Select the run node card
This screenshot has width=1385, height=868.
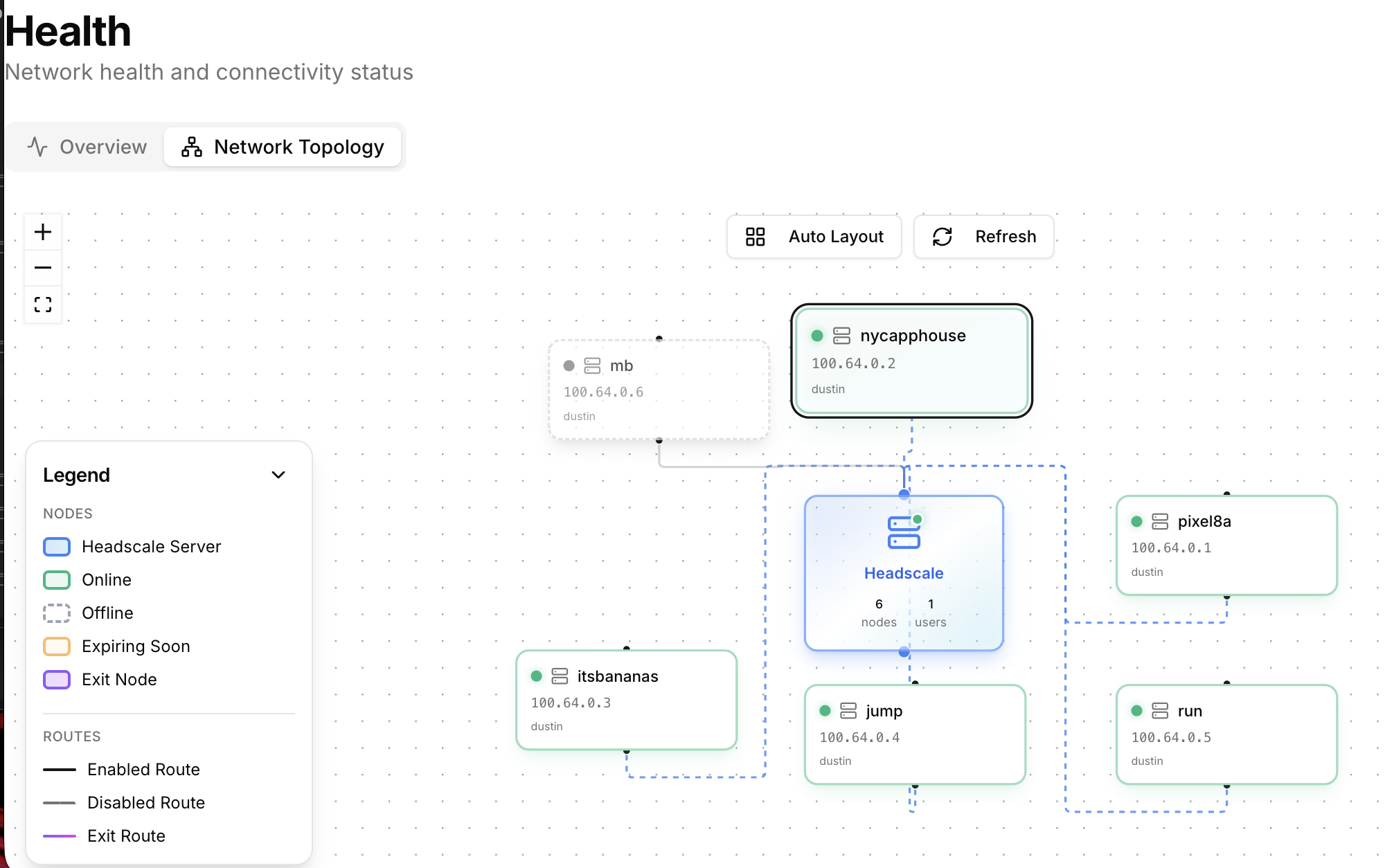pos(1226,734)
